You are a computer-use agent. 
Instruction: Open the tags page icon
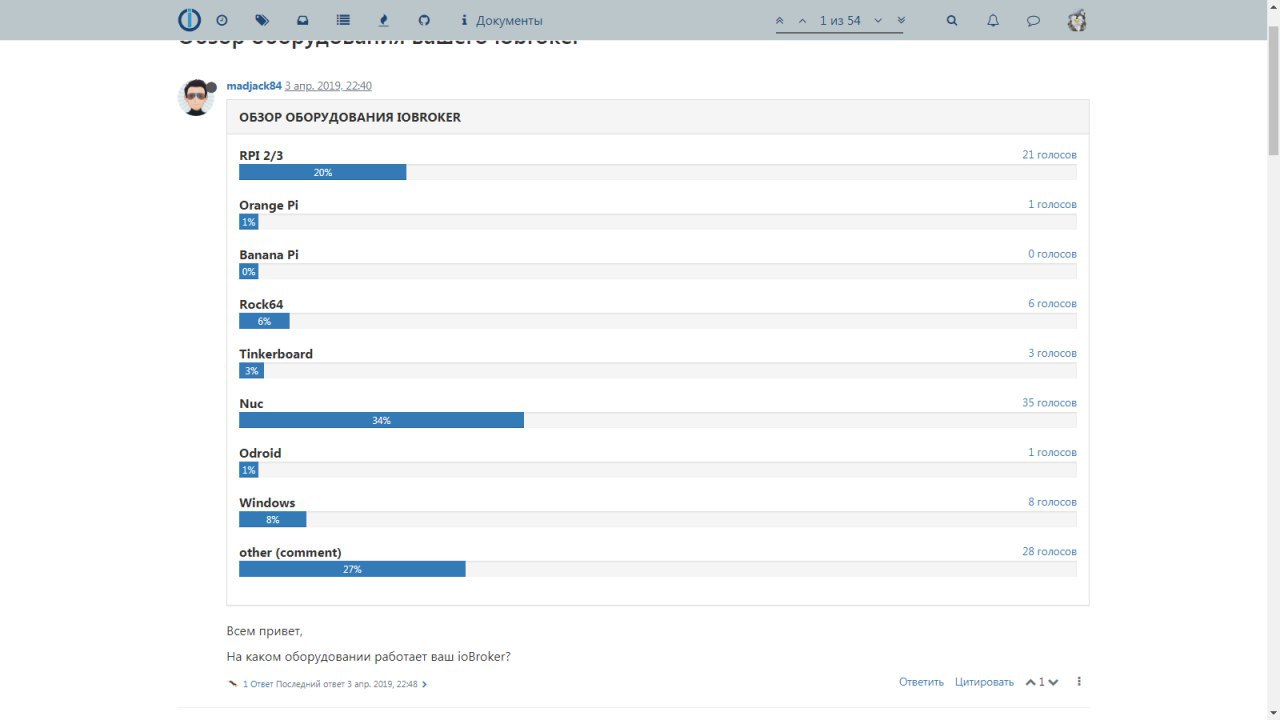(x=262, y=20)
